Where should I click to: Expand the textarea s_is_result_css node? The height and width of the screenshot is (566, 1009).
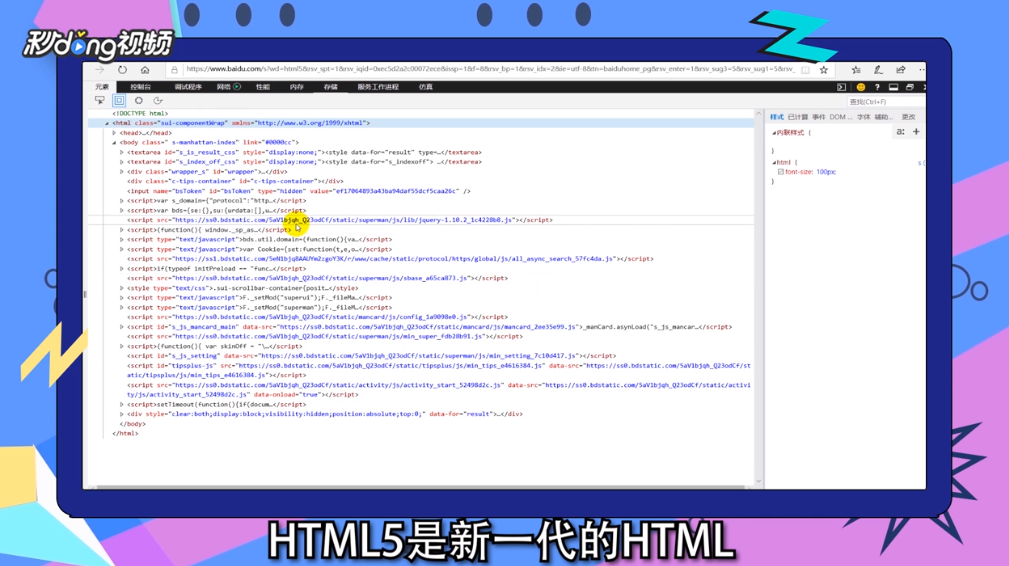122,152
